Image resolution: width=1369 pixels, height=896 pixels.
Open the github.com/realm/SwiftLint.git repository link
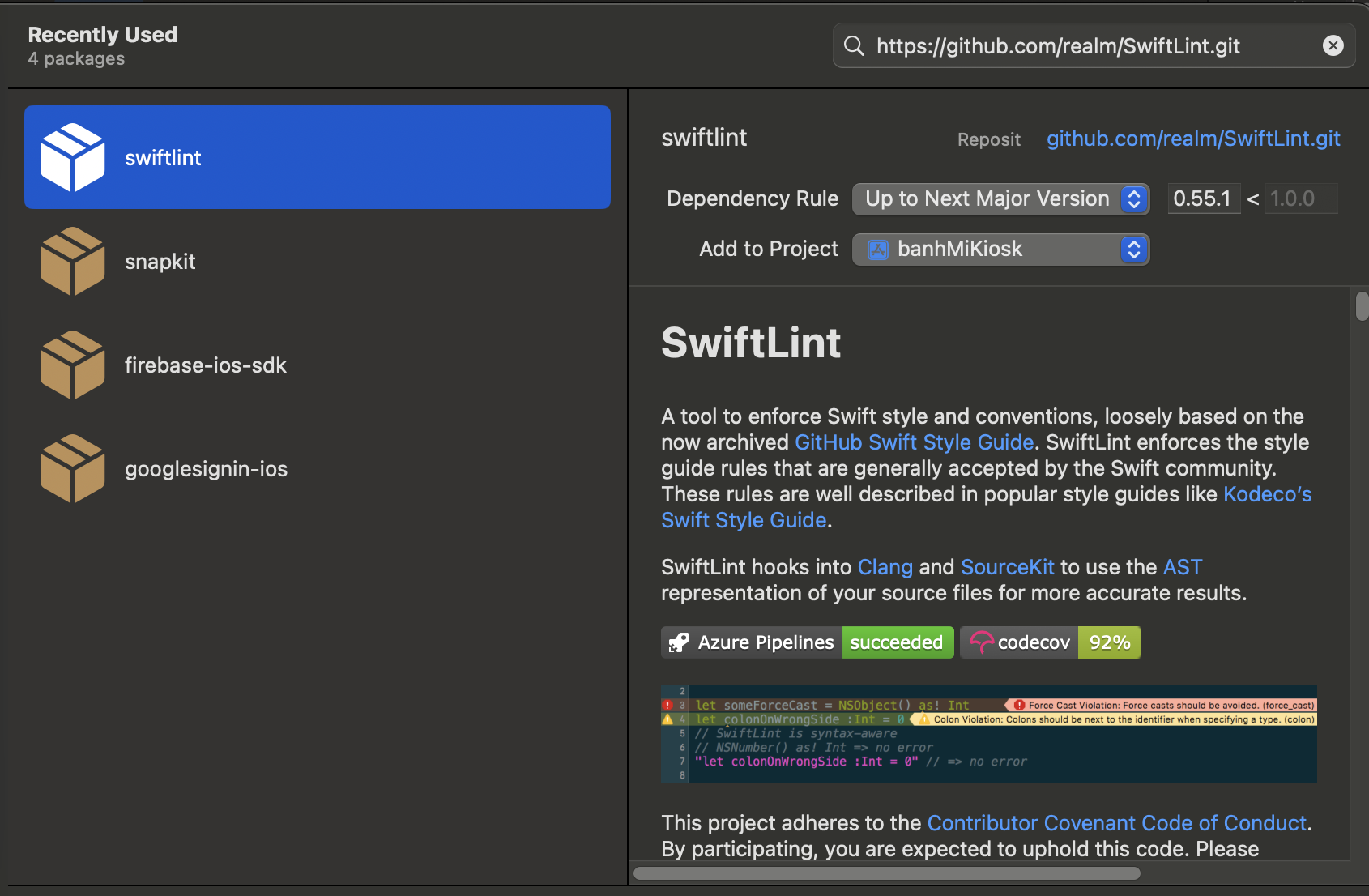pyautogui.click(x=1193, y=139)
